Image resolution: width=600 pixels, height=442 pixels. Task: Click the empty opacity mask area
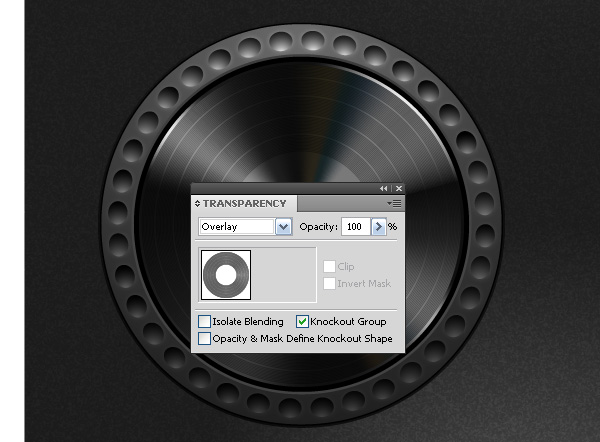coord(284,275)
